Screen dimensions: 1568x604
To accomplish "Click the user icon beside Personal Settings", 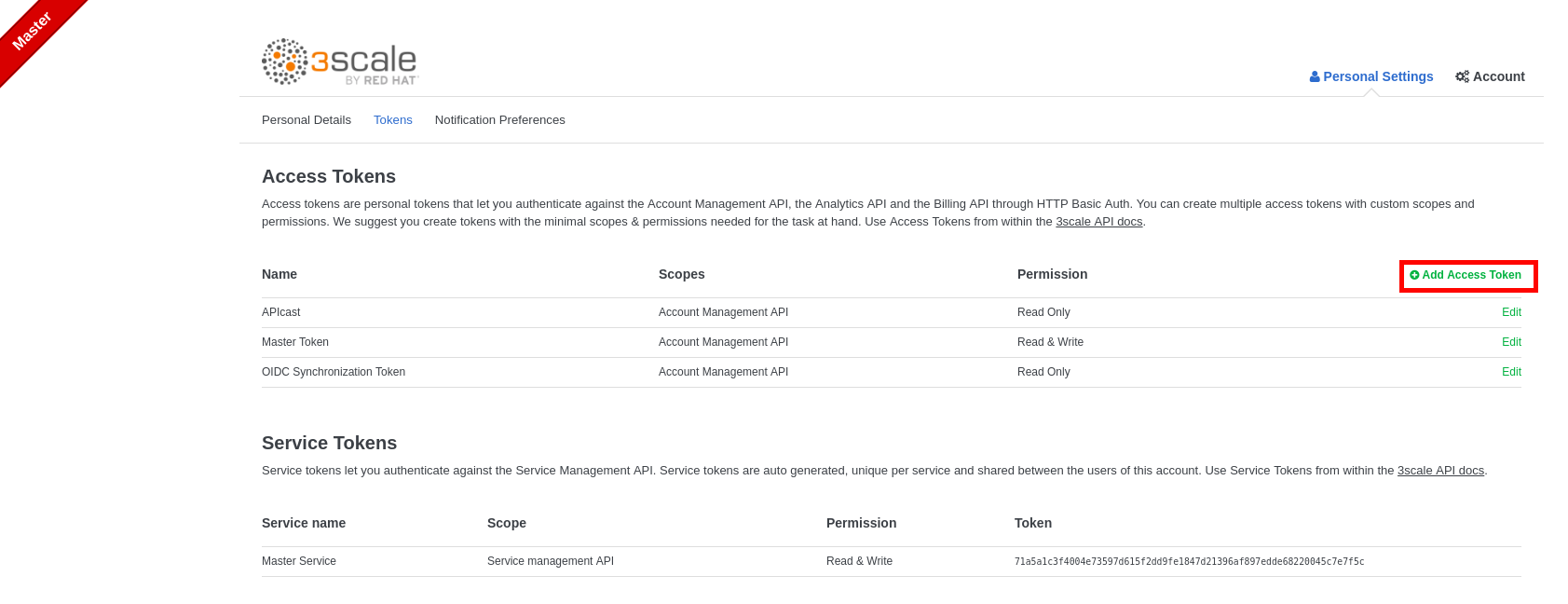I will pyautogui.click(x=1315, y=77).
